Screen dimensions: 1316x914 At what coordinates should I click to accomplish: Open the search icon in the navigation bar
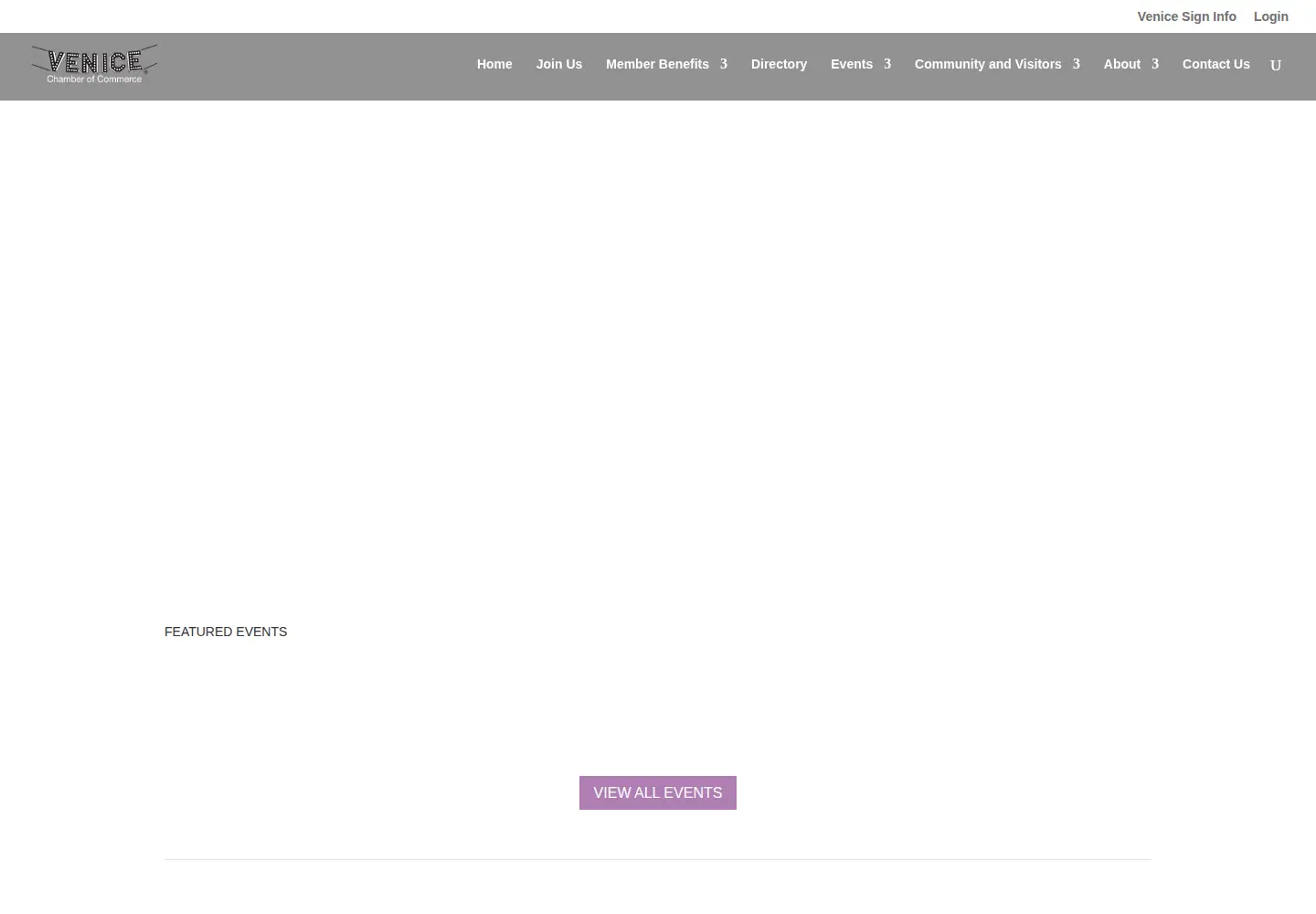click(1276, 65)
